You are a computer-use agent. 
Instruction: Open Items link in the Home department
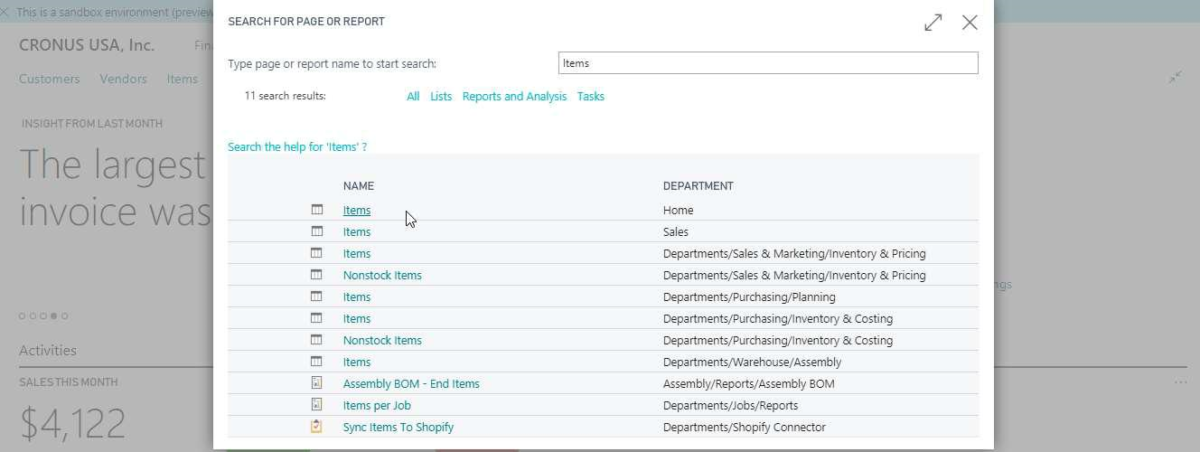coord(356,210)
